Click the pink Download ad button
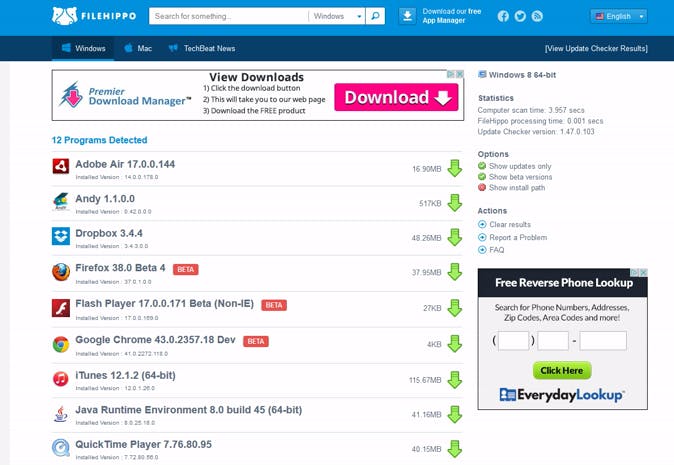This screenshot has width=674, height=465. [396, 97]
